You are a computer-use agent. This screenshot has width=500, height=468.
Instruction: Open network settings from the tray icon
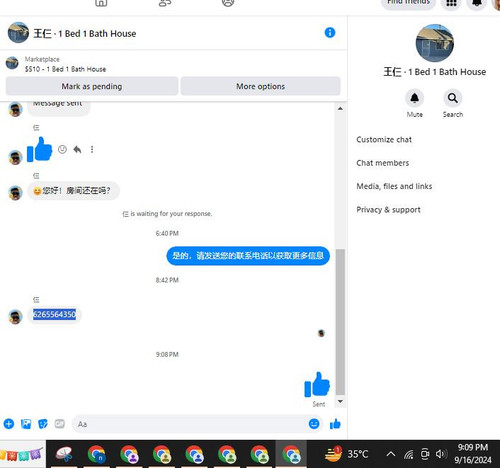(x=408, y=454)
